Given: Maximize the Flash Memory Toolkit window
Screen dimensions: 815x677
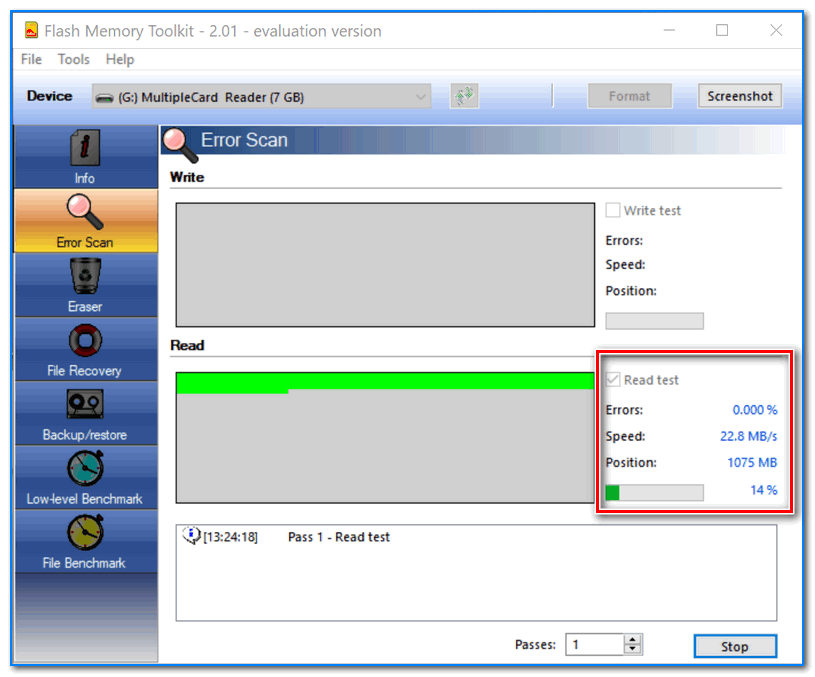Looking at the screenshot, I should click(722, 30).
